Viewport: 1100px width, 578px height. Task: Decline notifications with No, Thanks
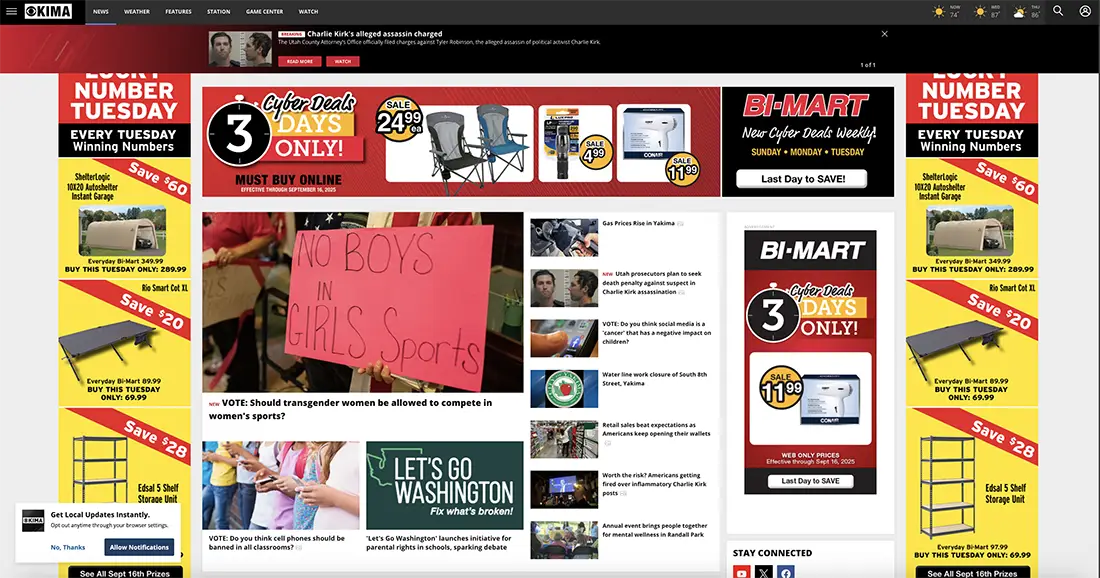pos(68,547)
